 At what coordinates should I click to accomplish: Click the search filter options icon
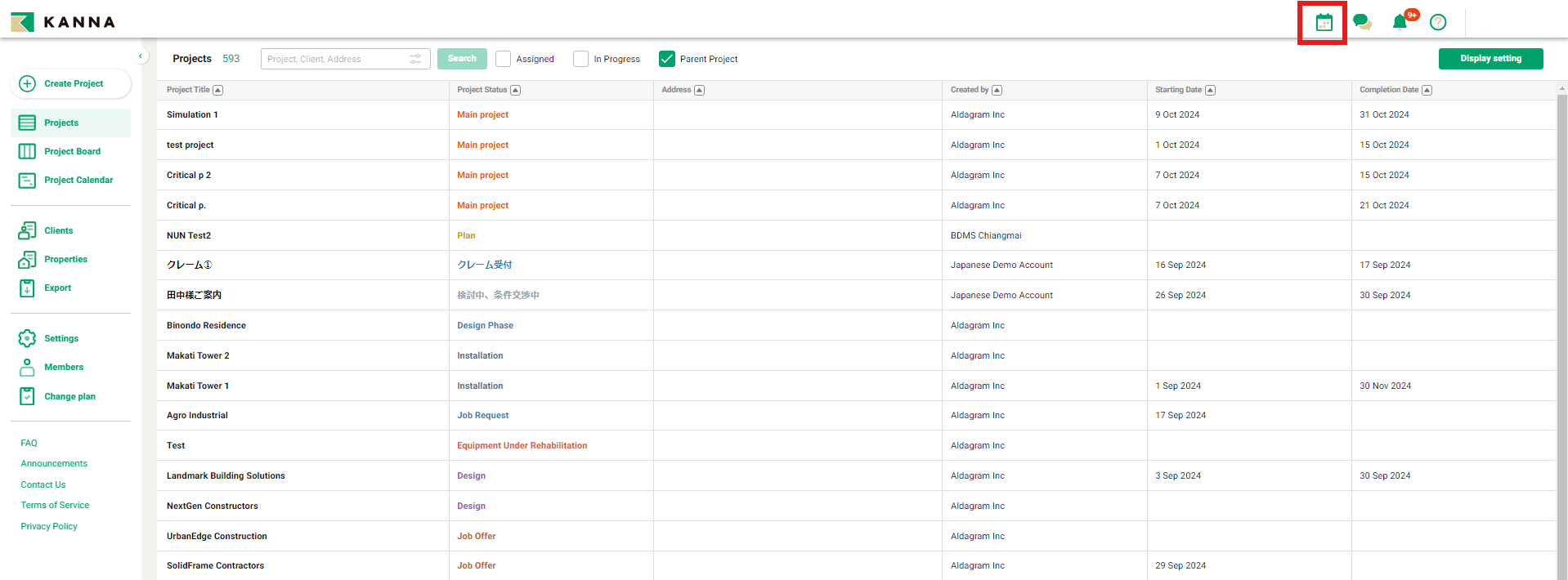tap(415, 59)
